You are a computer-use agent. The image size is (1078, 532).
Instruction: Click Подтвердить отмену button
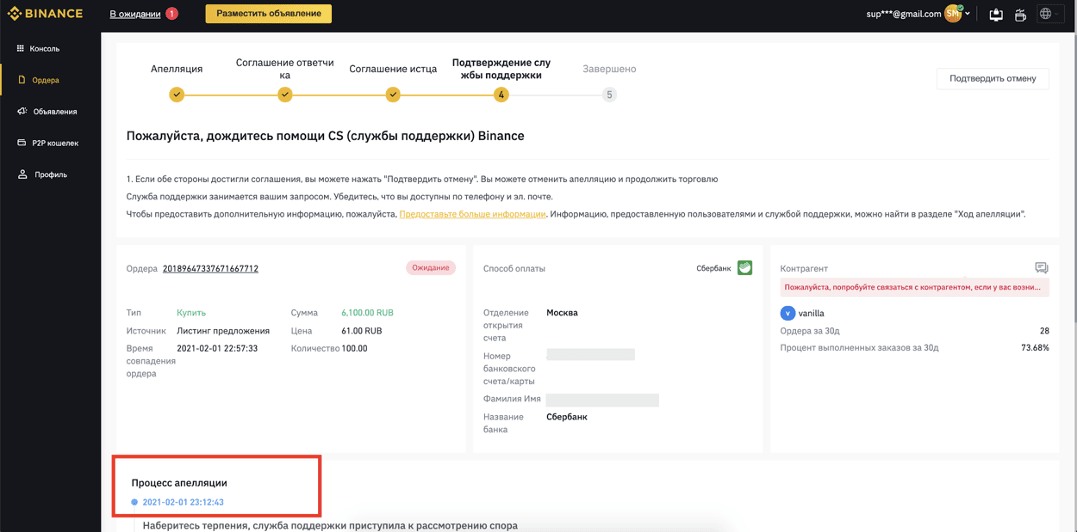point(993,78)
